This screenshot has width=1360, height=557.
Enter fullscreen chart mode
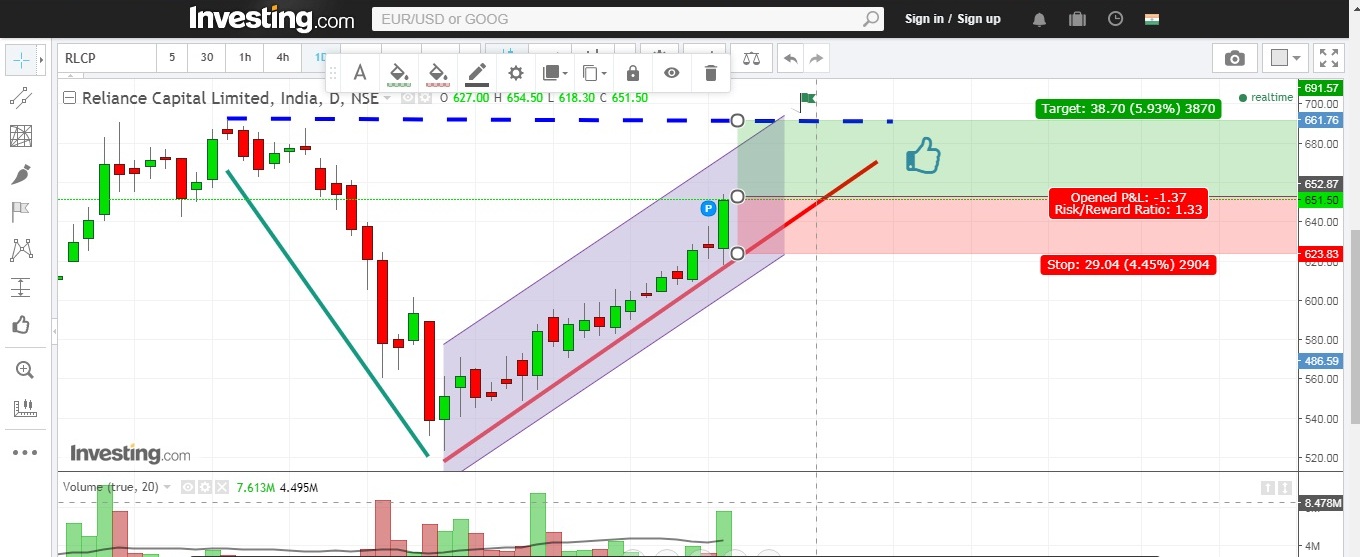1328,58
